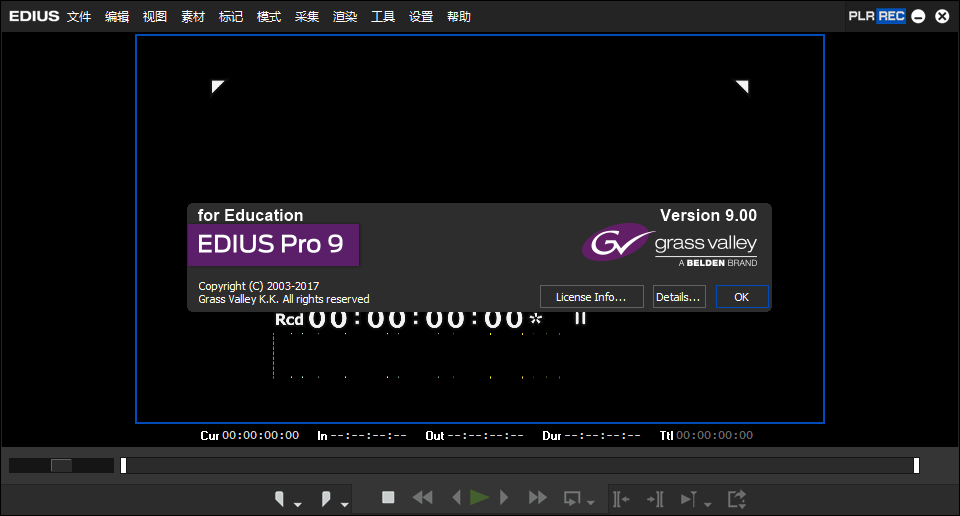The height and width of the screenshot is (516, 960).
Task: Click the position bar right end marker
Action: tap(917, 465)
